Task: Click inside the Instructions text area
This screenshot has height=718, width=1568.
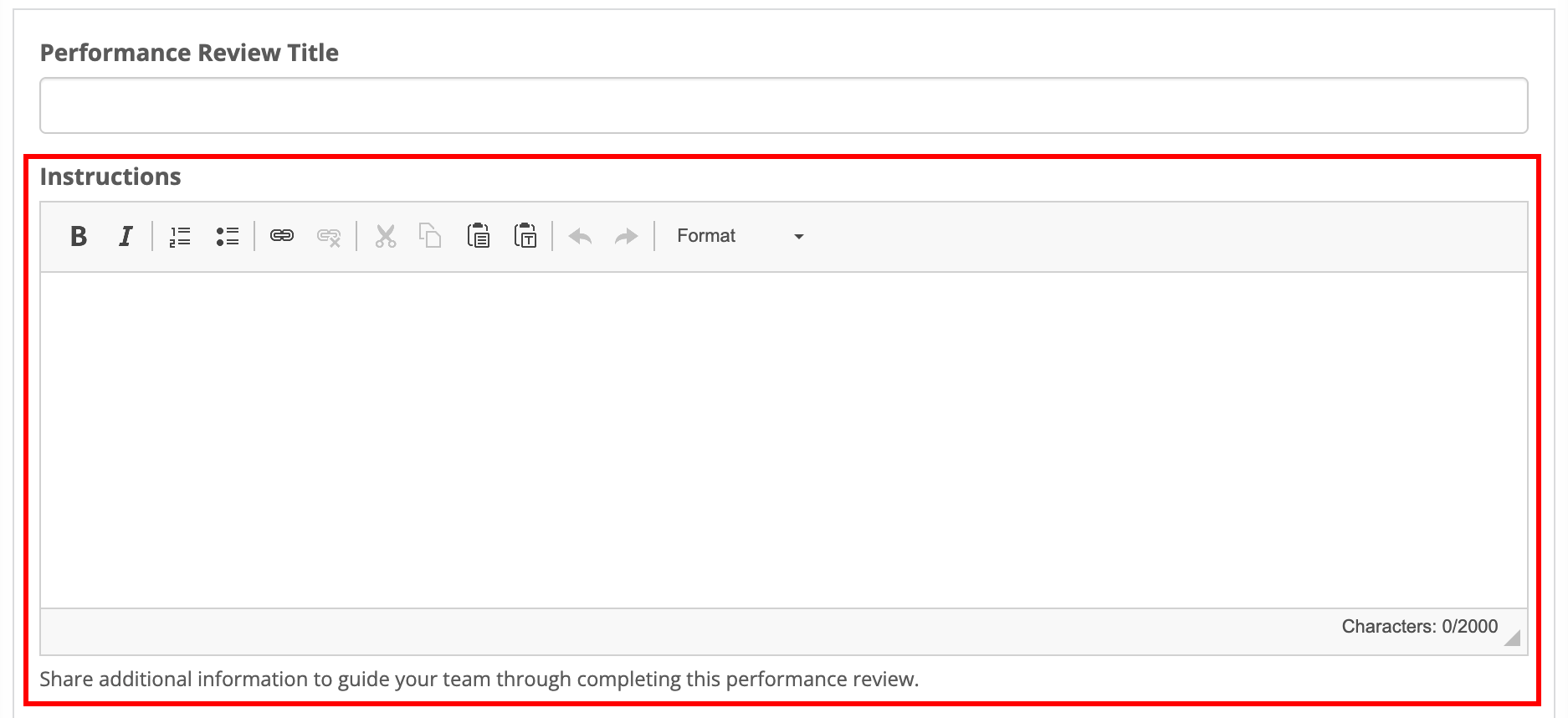Action: tap(783, 439)
